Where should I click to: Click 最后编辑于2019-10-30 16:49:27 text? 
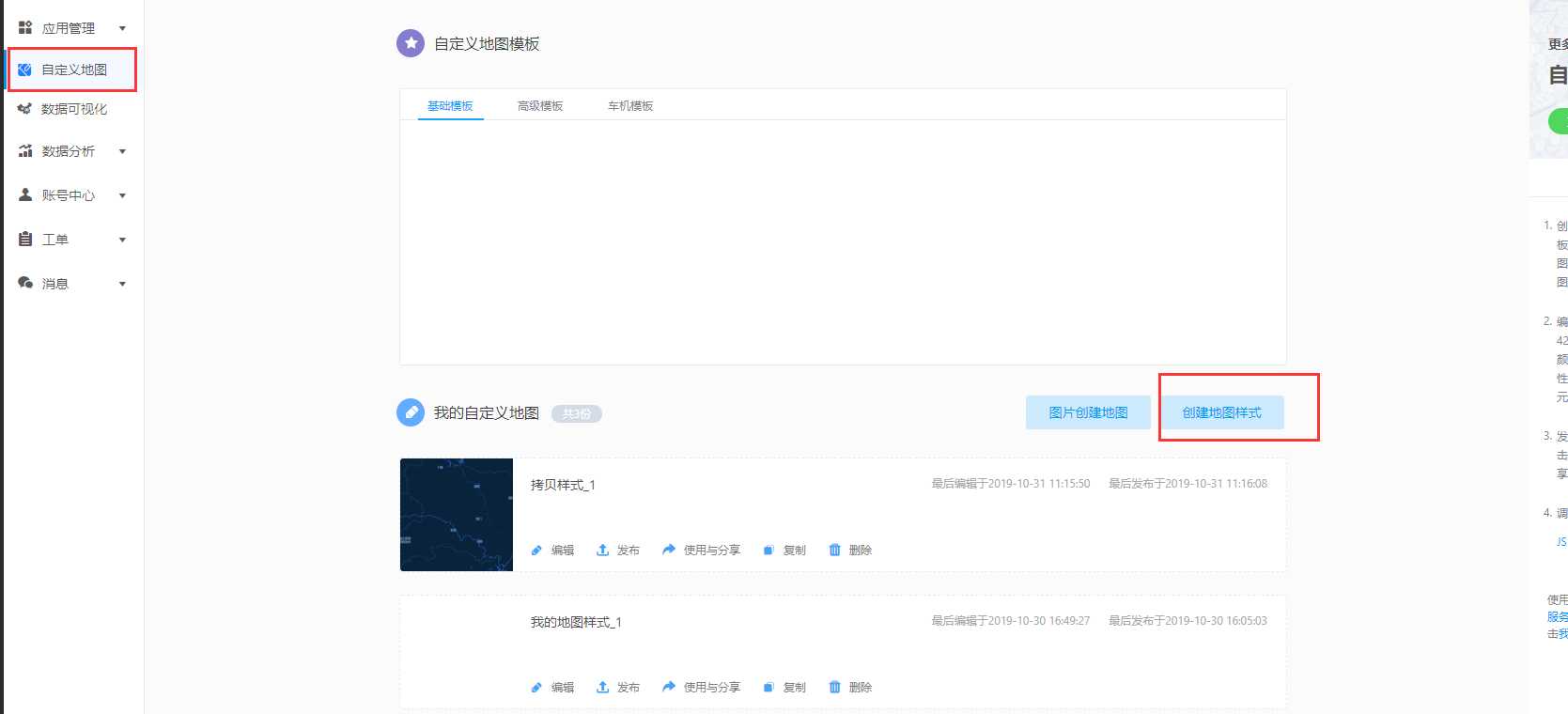(x=1011, y=621)
